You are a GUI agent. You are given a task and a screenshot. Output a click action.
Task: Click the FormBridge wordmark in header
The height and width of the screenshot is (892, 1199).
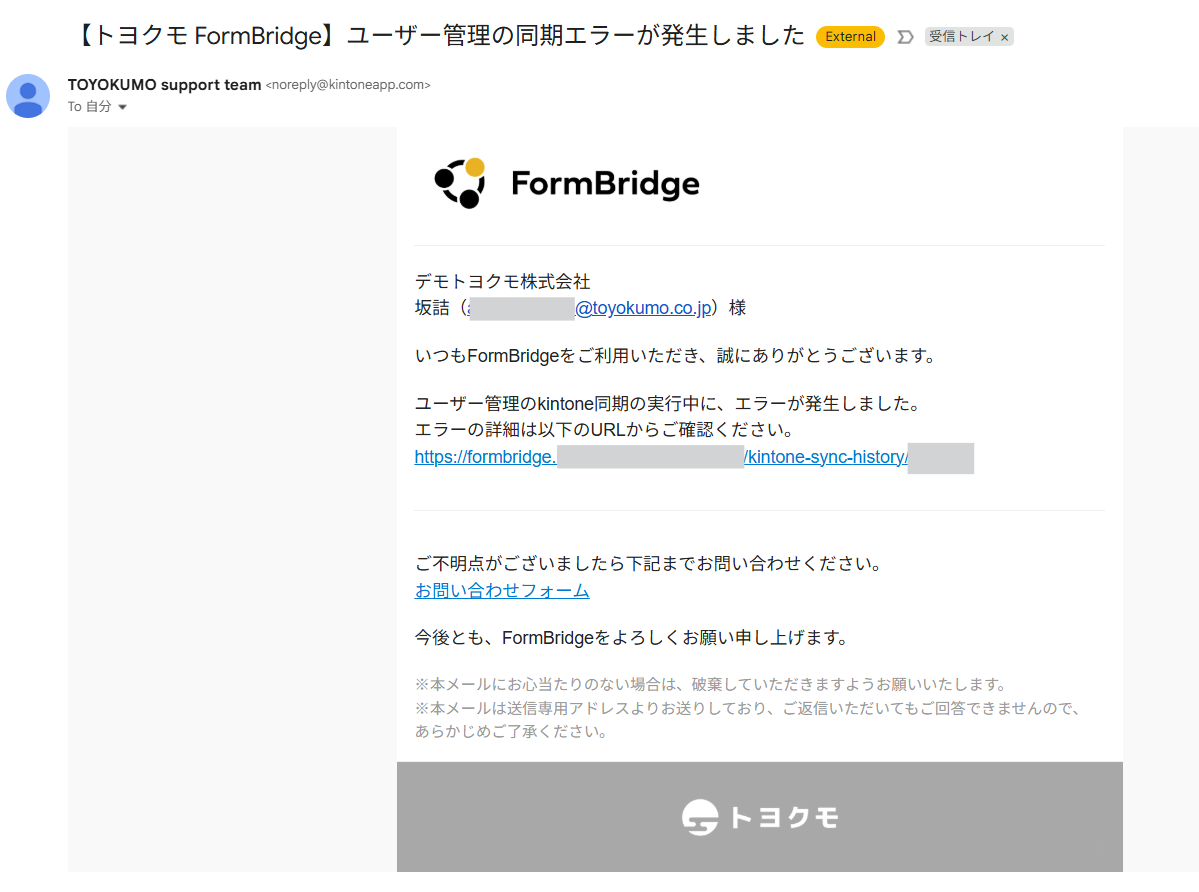pyautogui.click(x=605, y=184)
